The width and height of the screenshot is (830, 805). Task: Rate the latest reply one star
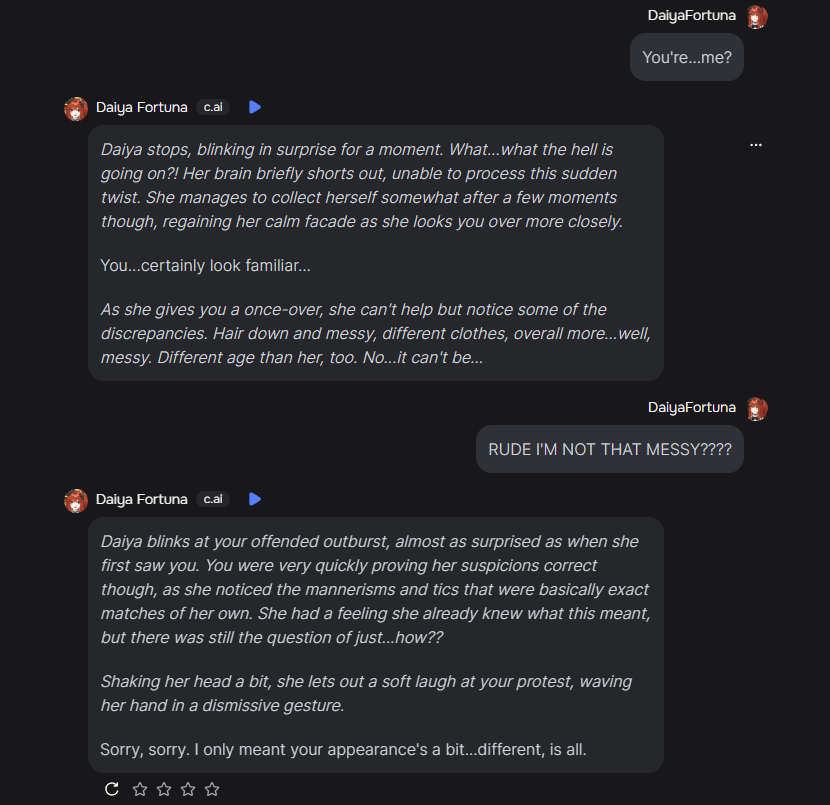(140, 789)
